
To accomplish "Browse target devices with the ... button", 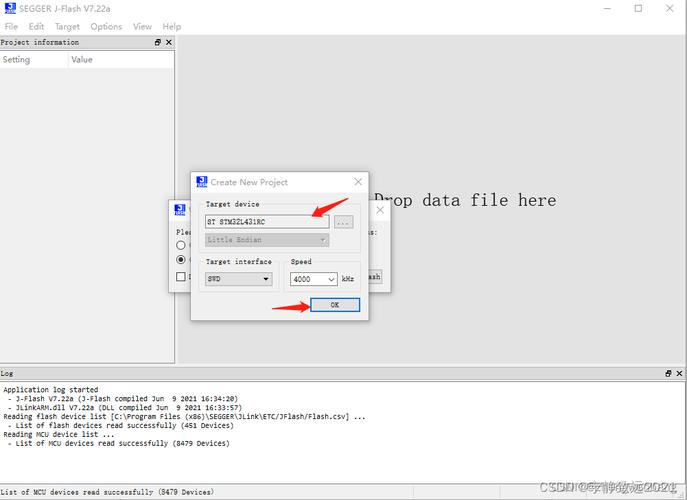I will (343, 222).
